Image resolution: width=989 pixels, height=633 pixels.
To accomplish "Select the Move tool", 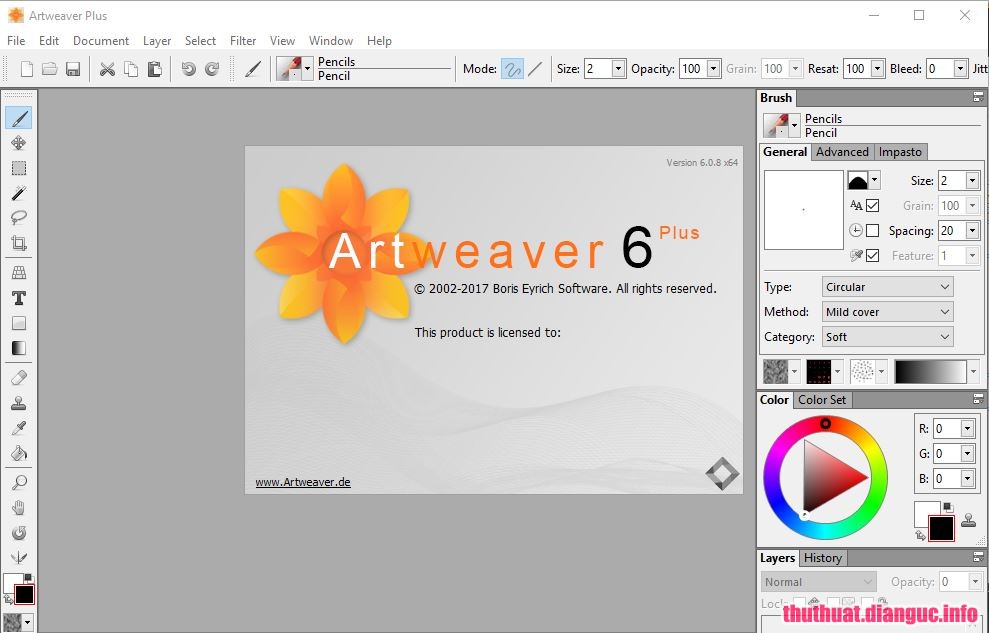I will (19, 143).
